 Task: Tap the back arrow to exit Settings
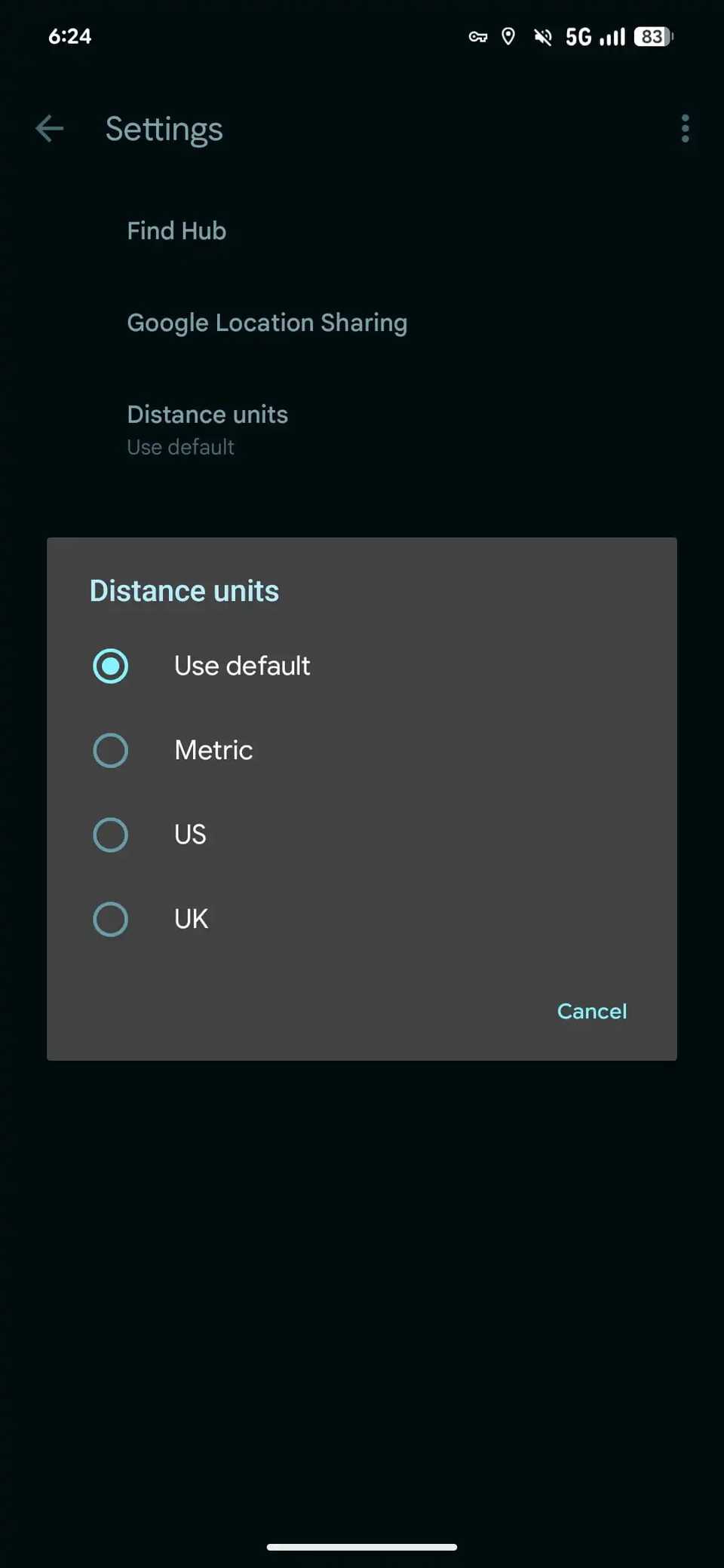tap(49, 128)
